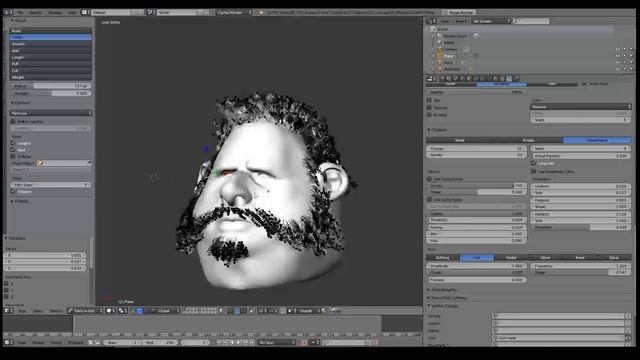Choose the Braid kink type

[x=580, y=258]
